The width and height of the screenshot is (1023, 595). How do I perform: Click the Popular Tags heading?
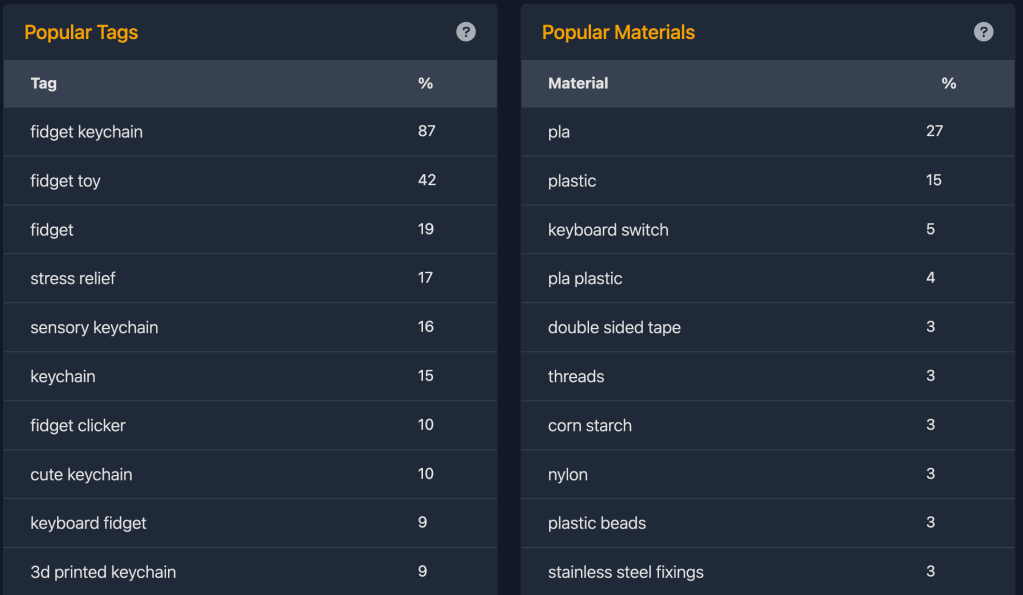tap(81, 32)
